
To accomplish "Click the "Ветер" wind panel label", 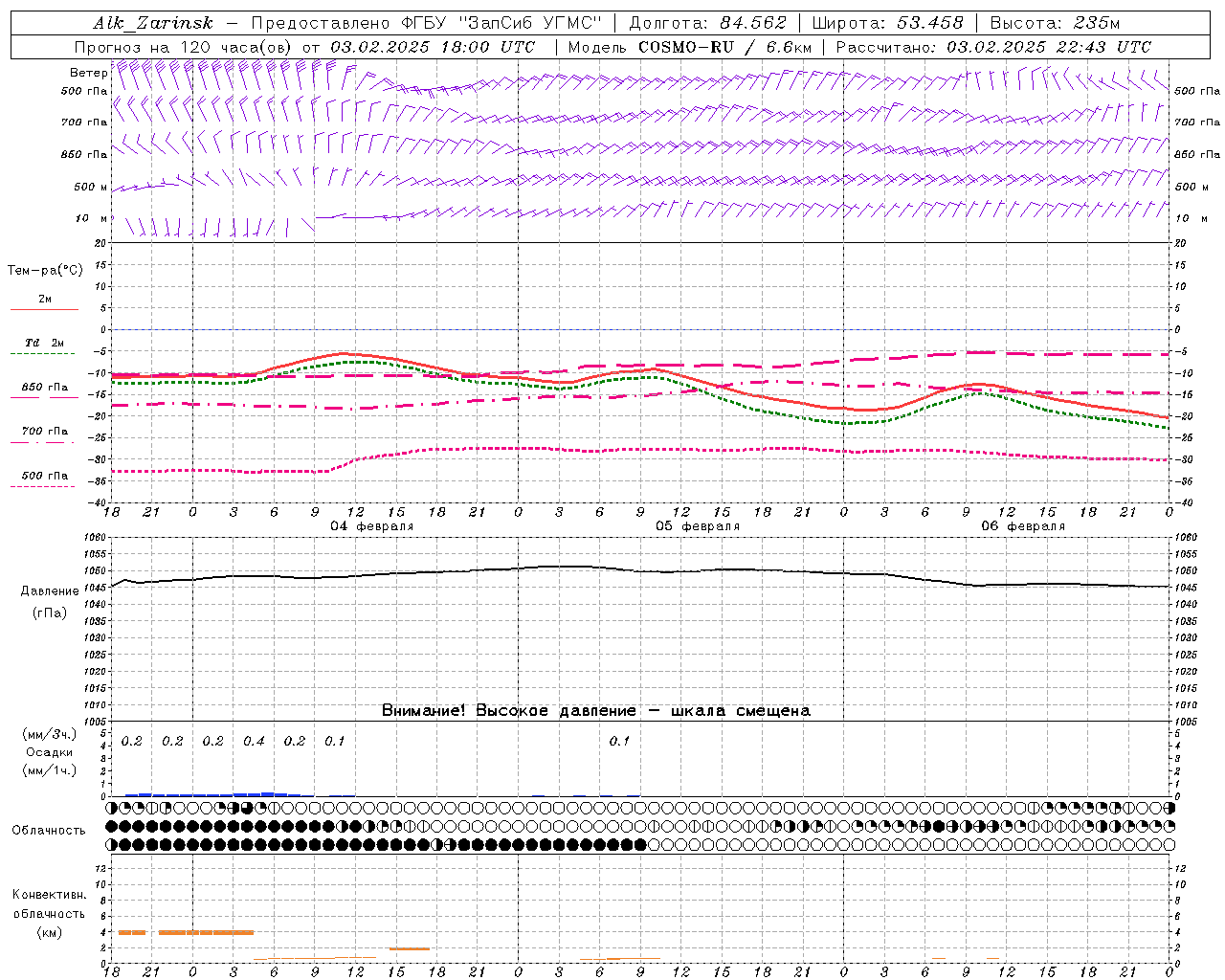I will pos(89,73).
